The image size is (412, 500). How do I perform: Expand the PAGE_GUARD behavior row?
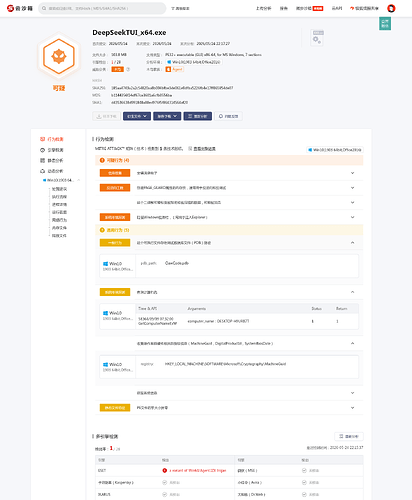[352, 188]
